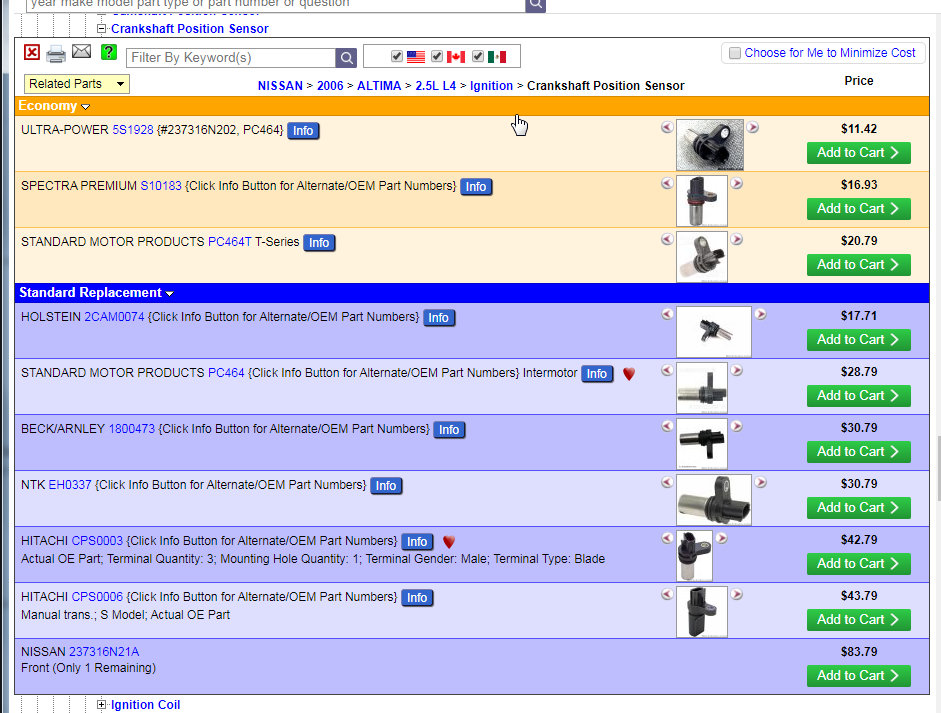Toggle the Mexico flag checkbox
The height and width of the screenshot is (713, 941).
coord(478,56)
